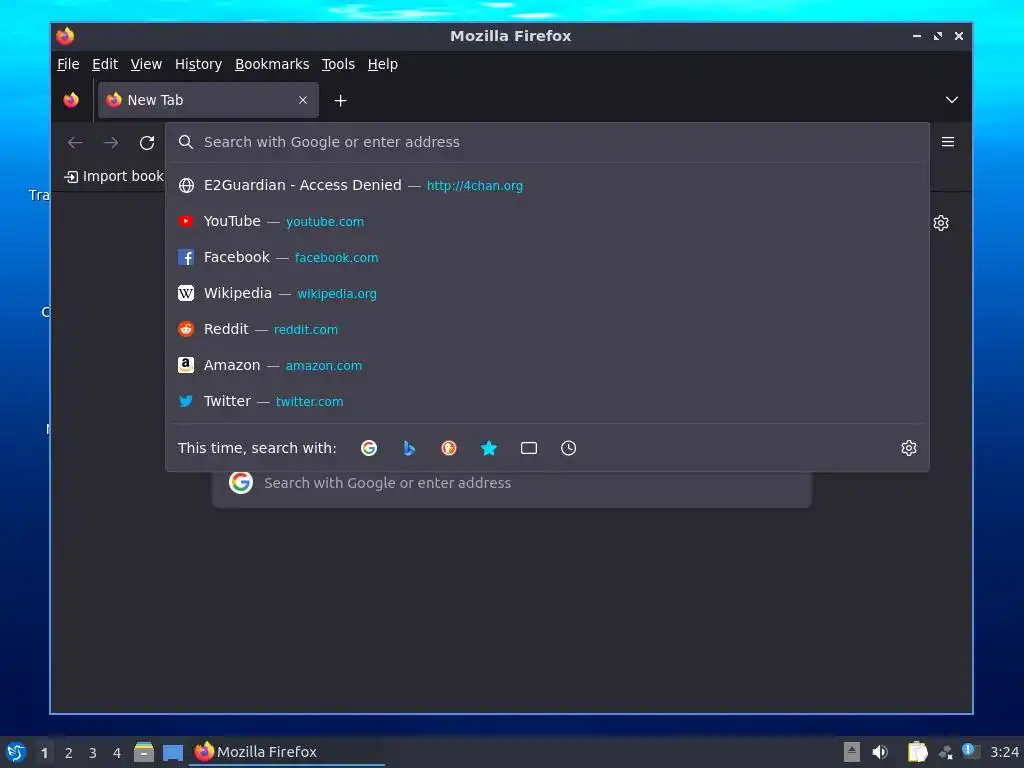The height and width of the screenshot is (768, 1024).
Task: Go forward with the right arrow button
Action: 111,142
